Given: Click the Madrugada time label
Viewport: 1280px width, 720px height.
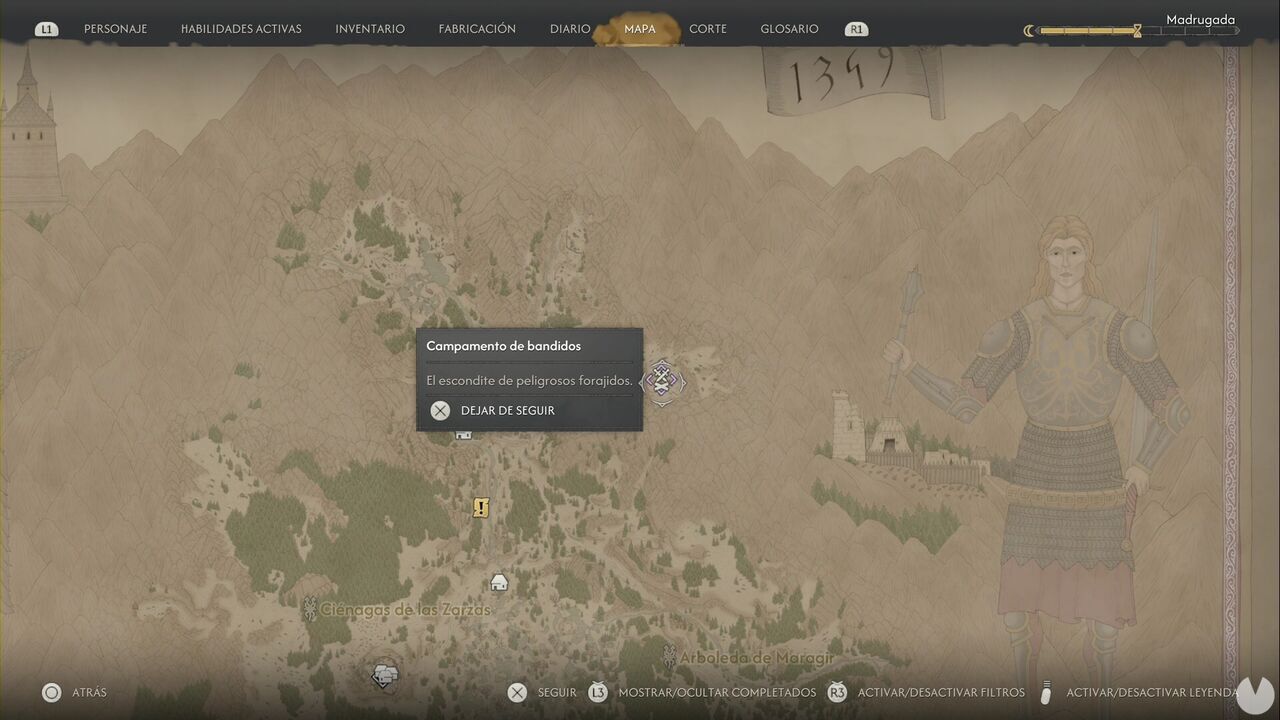Looking at the screenshot, I should pyautogui.click(x=1200, y=19).
